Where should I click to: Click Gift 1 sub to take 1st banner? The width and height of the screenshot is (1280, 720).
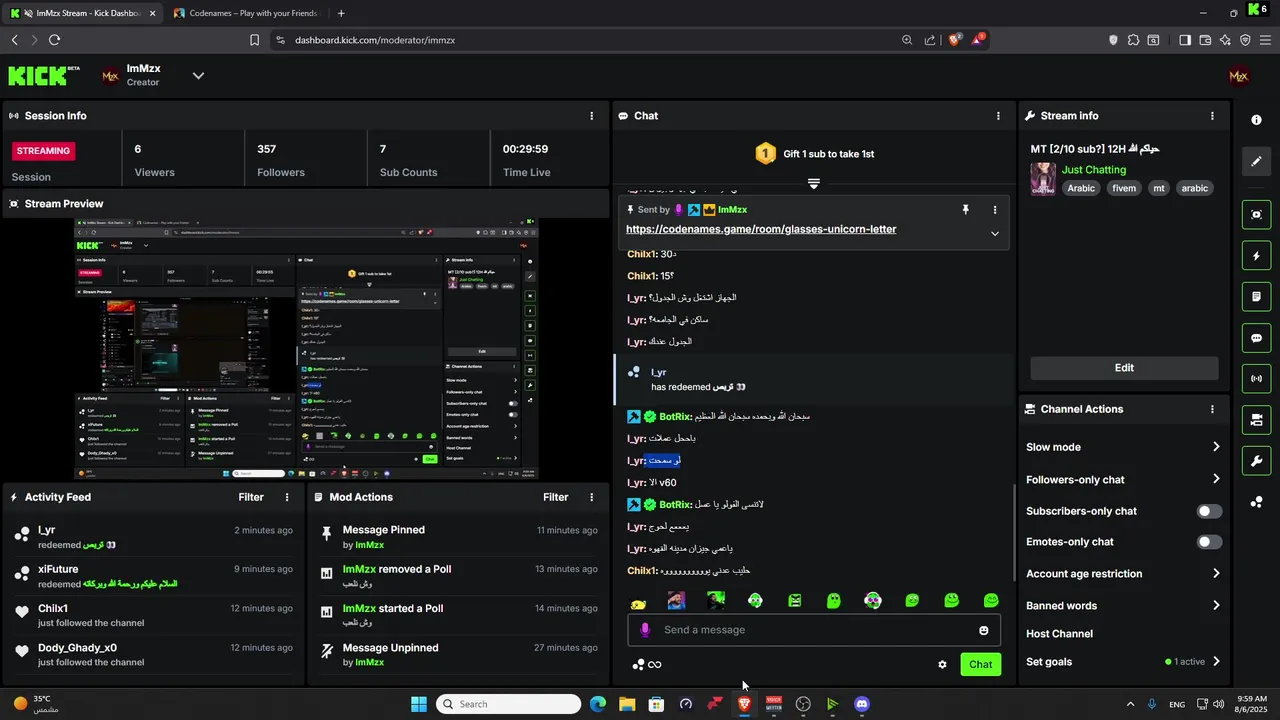814,154
